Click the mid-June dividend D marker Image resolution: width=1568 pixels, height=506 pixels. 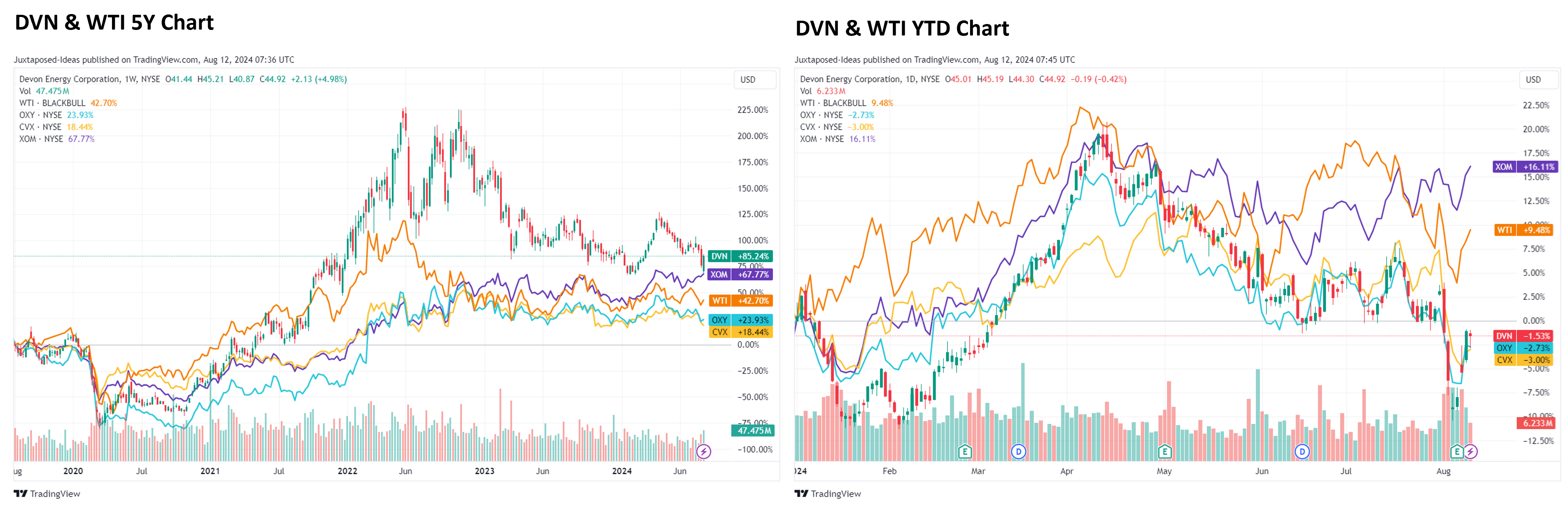(x=1302, y=452)
